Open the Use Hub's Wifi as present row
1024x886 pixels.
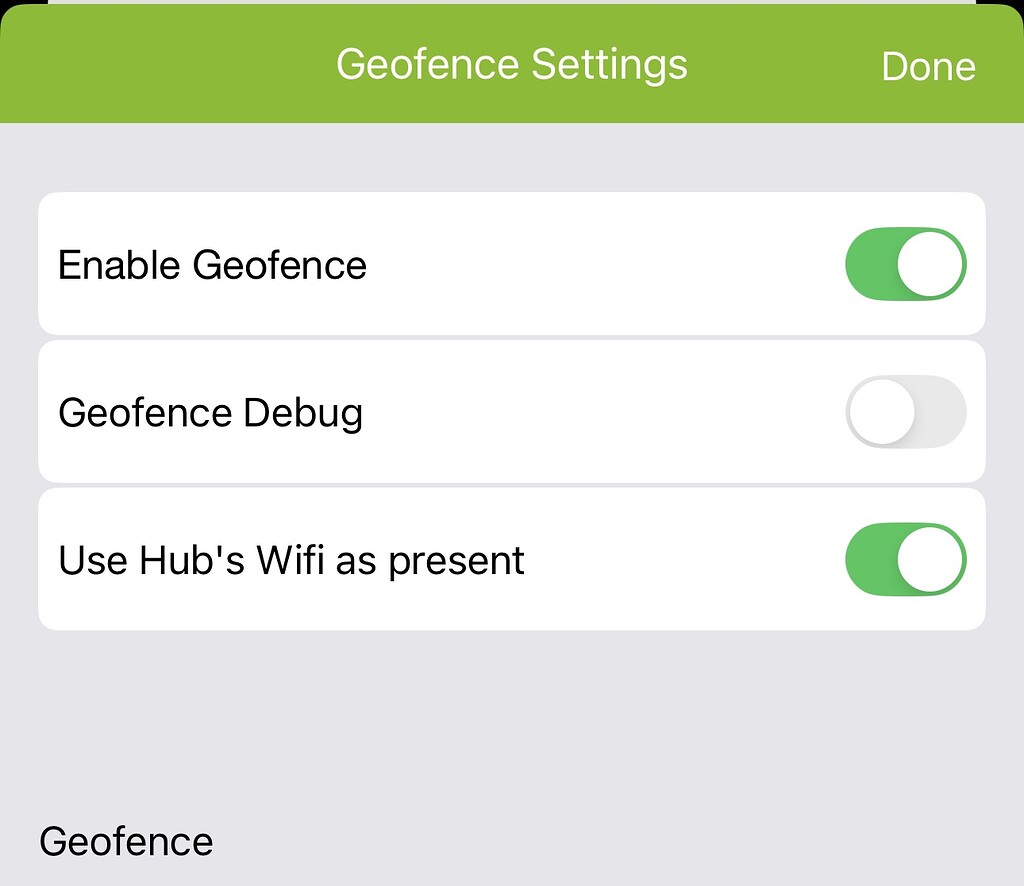coord(512,560)
